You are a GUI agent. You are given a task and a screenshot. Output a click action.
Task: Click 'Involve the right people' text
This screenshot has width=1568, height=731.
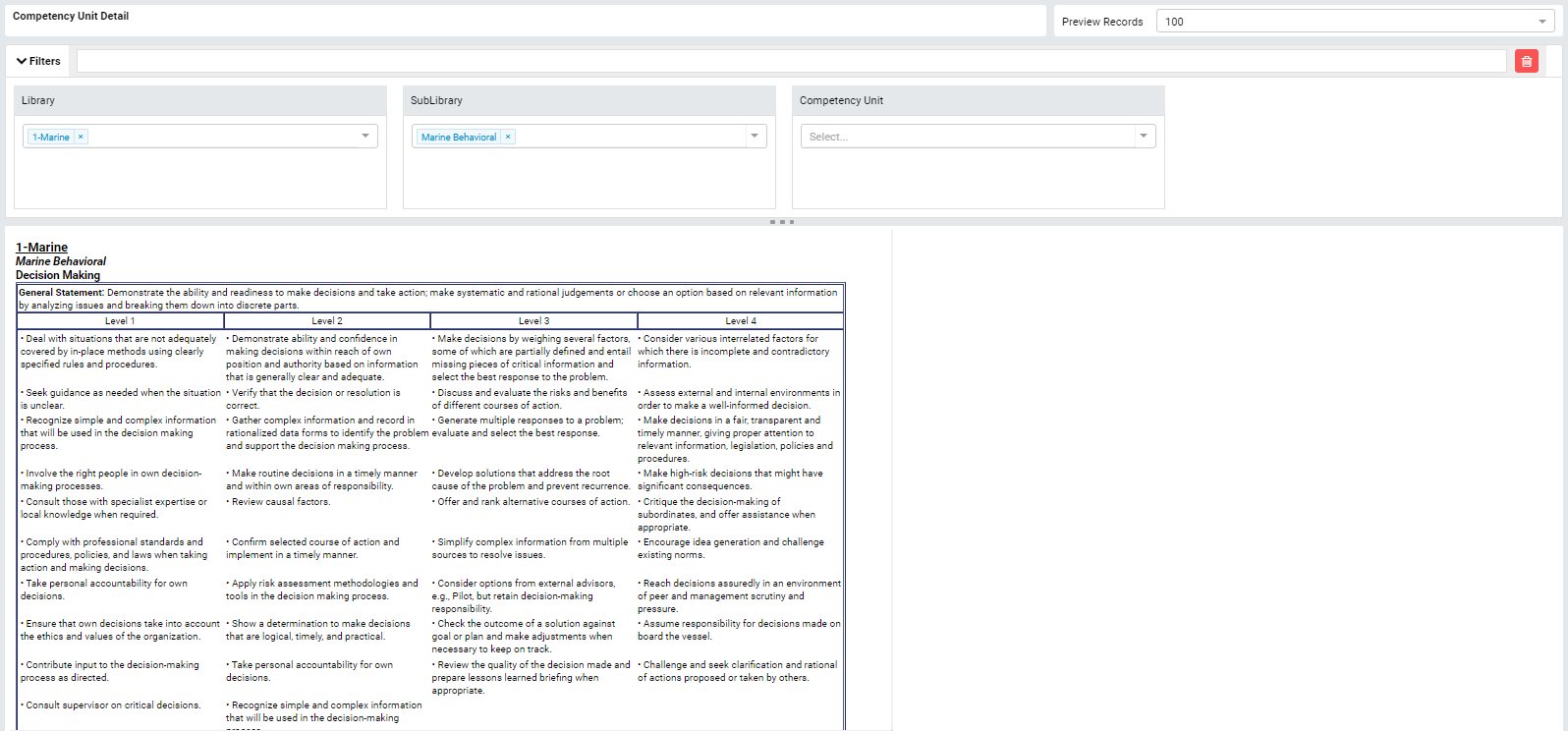coord(111,479)
